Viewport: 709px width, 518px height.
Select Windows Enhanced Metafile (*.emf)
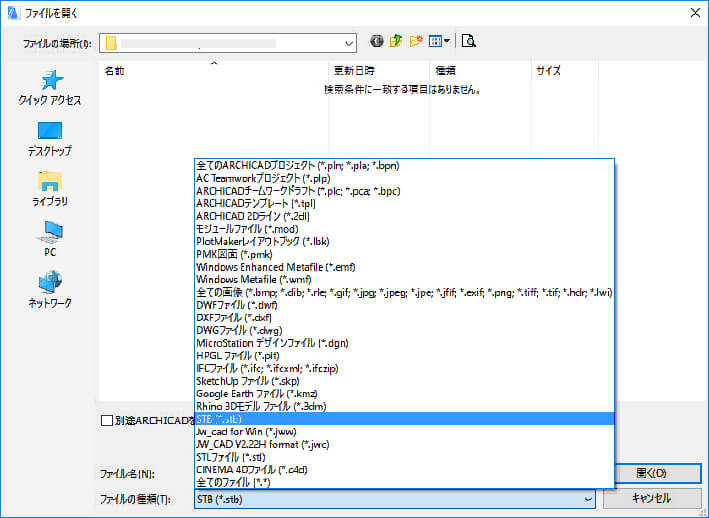pyautogui.click(x=404, y=267)
